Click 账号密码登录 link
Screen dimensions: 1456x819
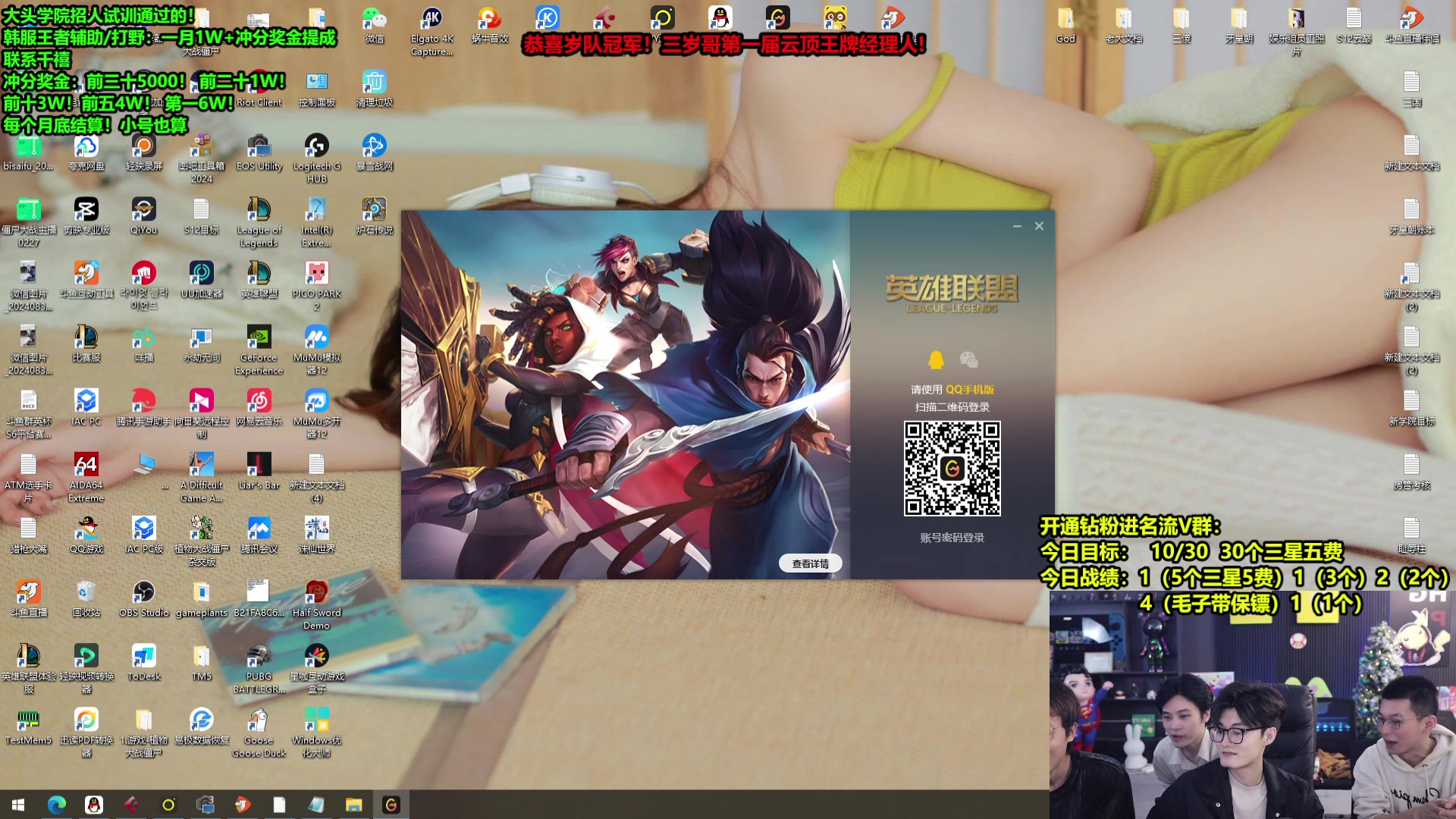952,538
